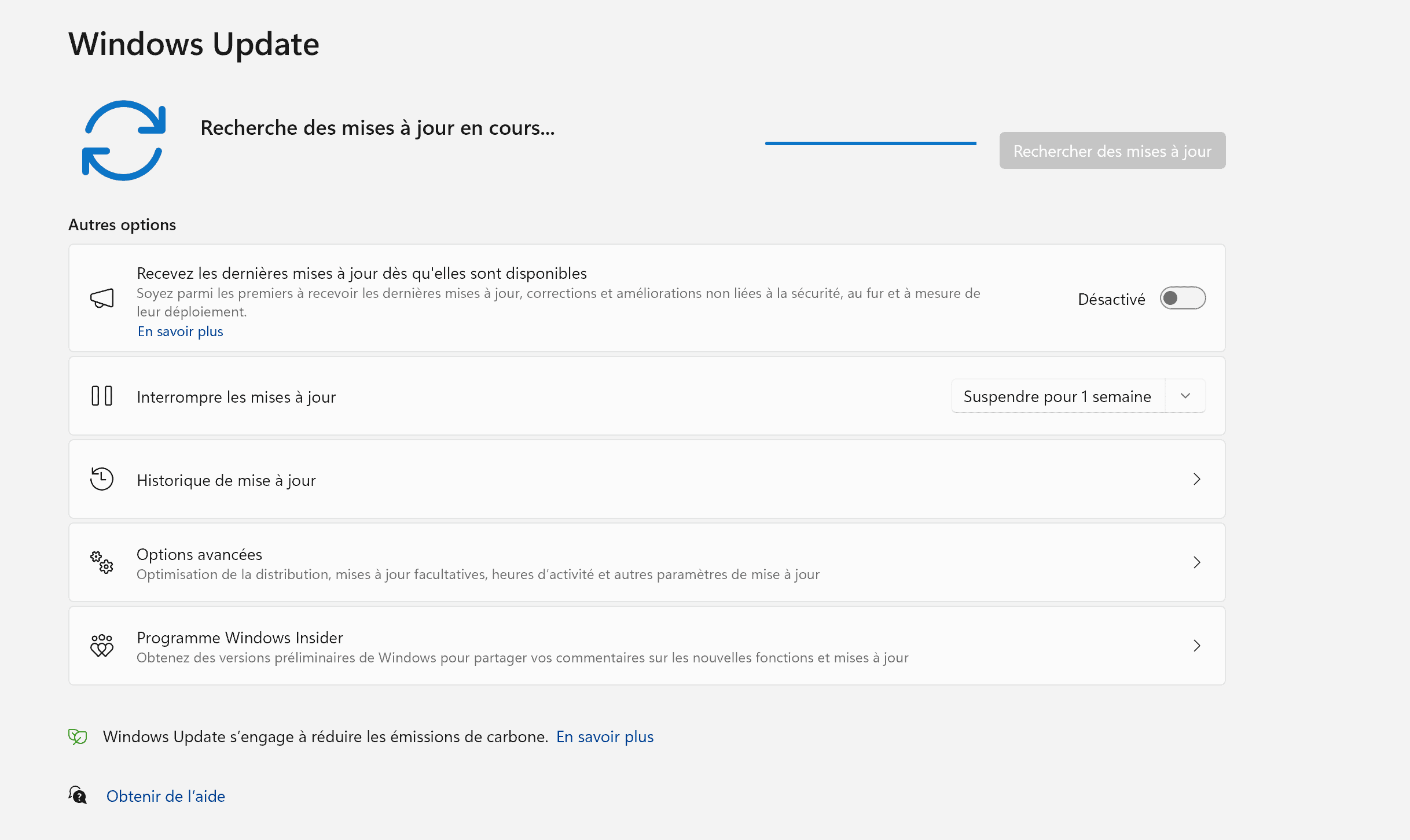Select the Options avancées title
The height and width of the screenshot is (840, 1410).
click(x=199, y=554)
